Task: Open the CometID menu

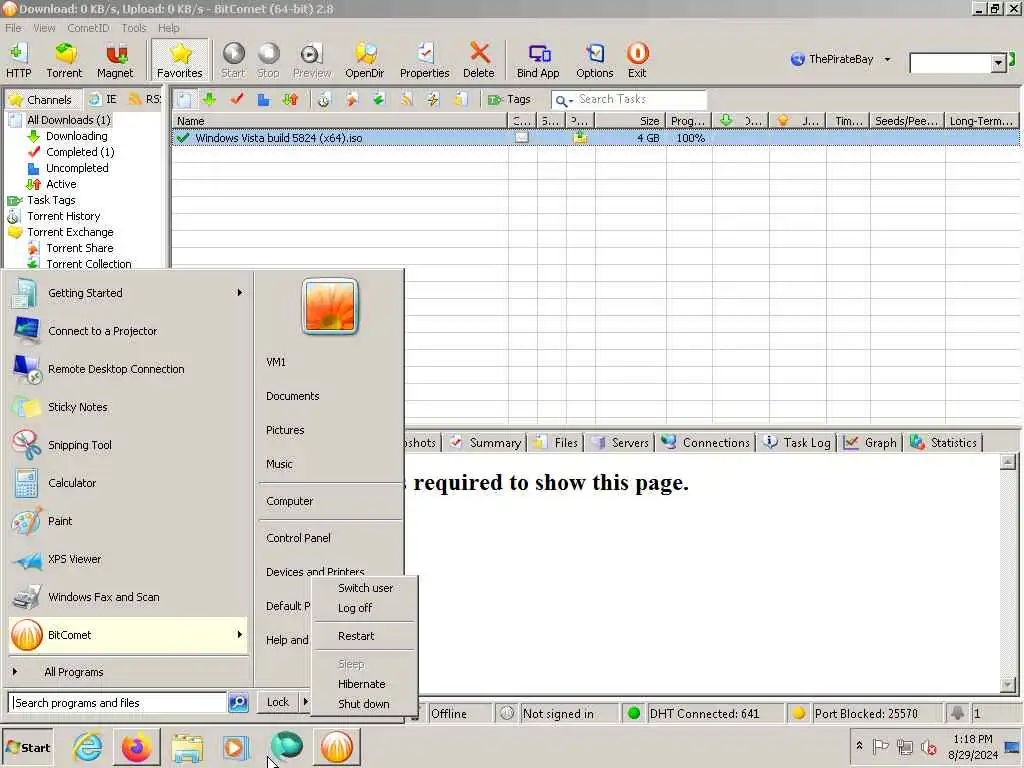Action: pos(88,28)
